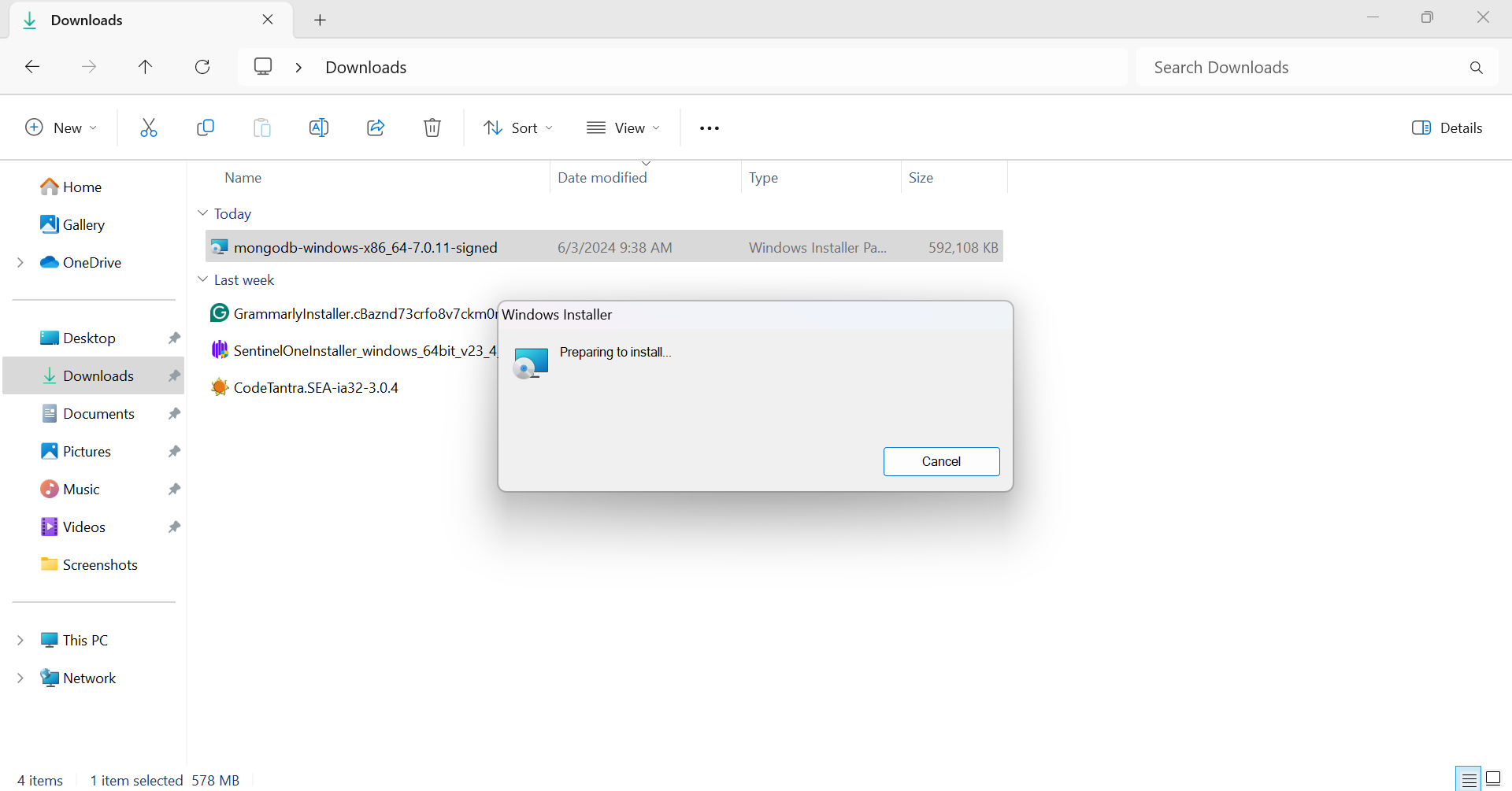
Task: Collapse the Last week group
Action: (203, 279)
